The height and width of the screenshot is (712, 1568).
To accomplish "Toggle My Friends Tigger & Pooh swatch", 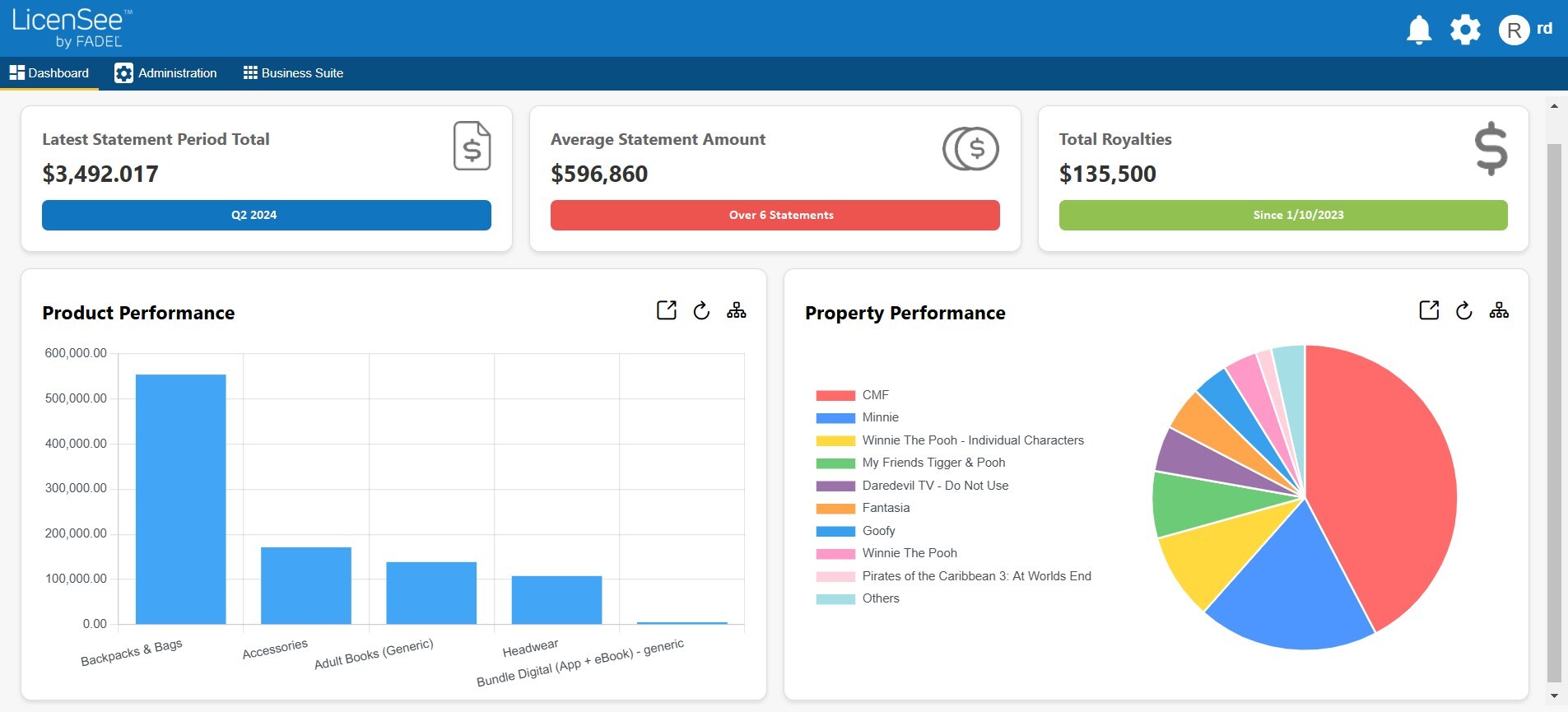I will click(x=835, y=463).
